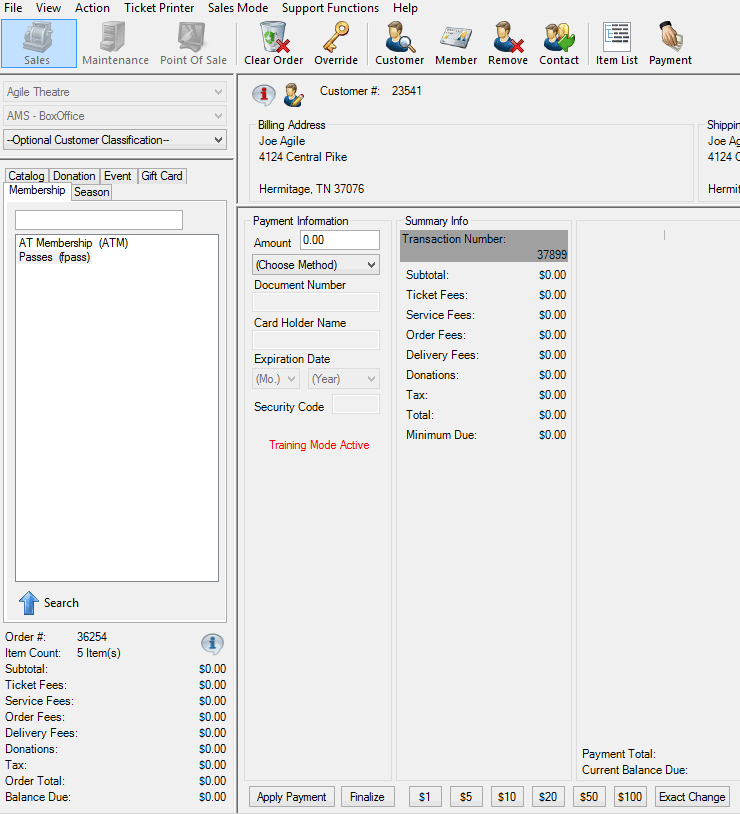740x814 pixels.
Task: Open the expiration year dropdown
Action: (344, 379)
